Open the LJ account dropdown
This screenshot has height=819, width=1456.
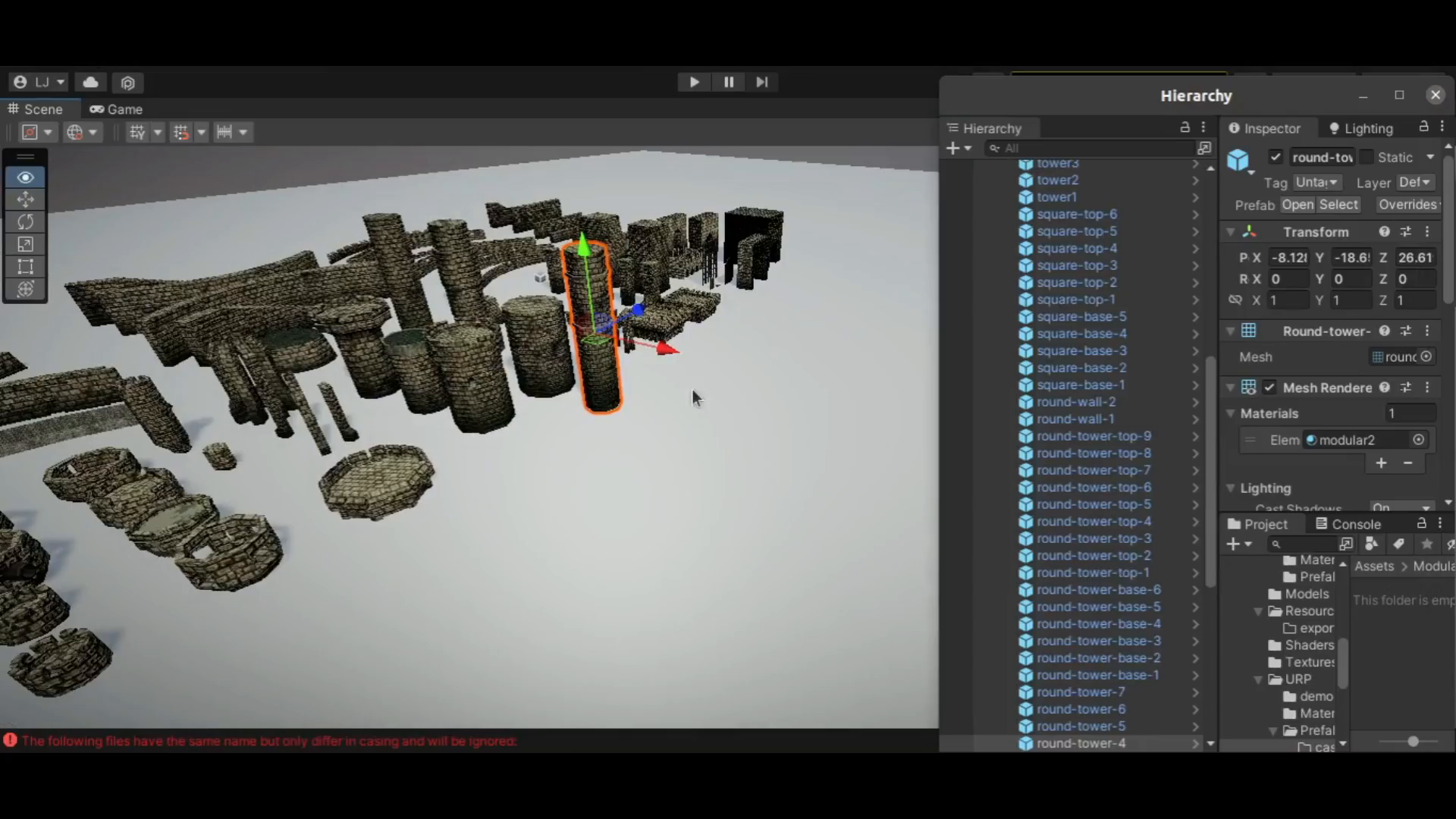click(x=39, y=82)
